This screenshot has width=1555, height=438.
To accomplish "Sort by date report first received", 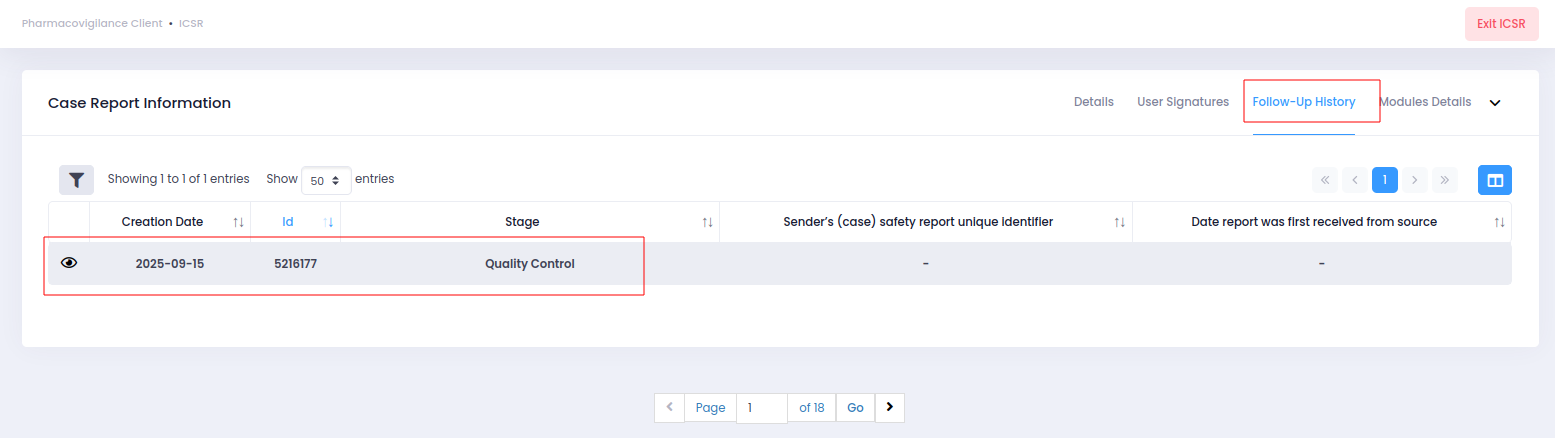I will (1499, 222).
